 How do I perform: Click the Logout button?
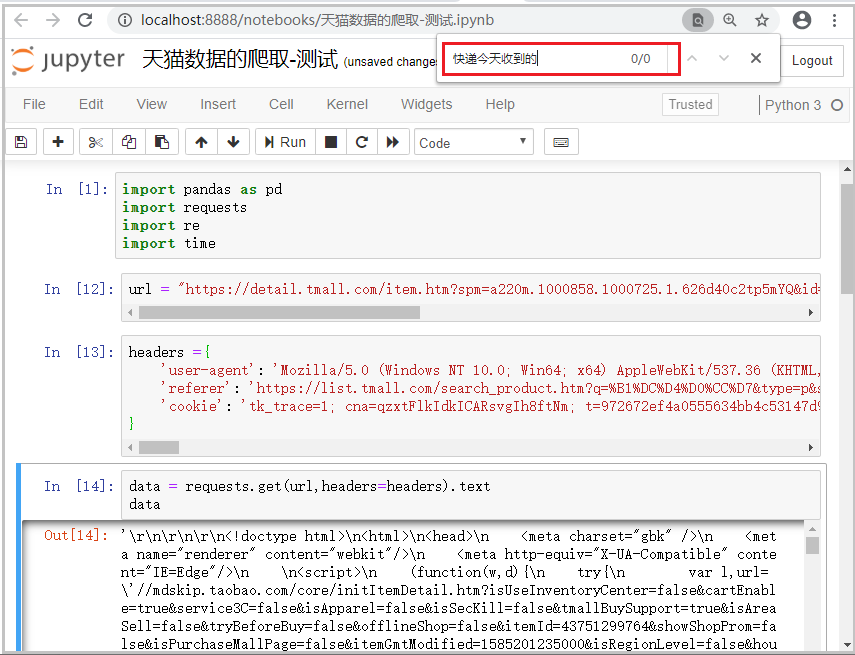812,61
